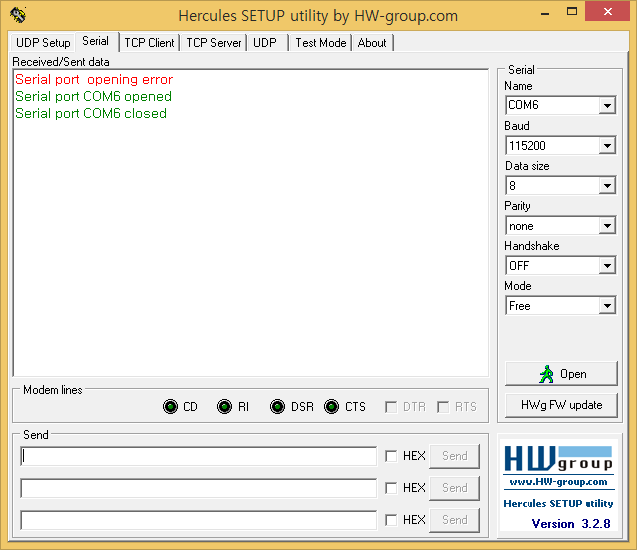
Task: Click Send button for first line
Action: [x=455, y=456]
